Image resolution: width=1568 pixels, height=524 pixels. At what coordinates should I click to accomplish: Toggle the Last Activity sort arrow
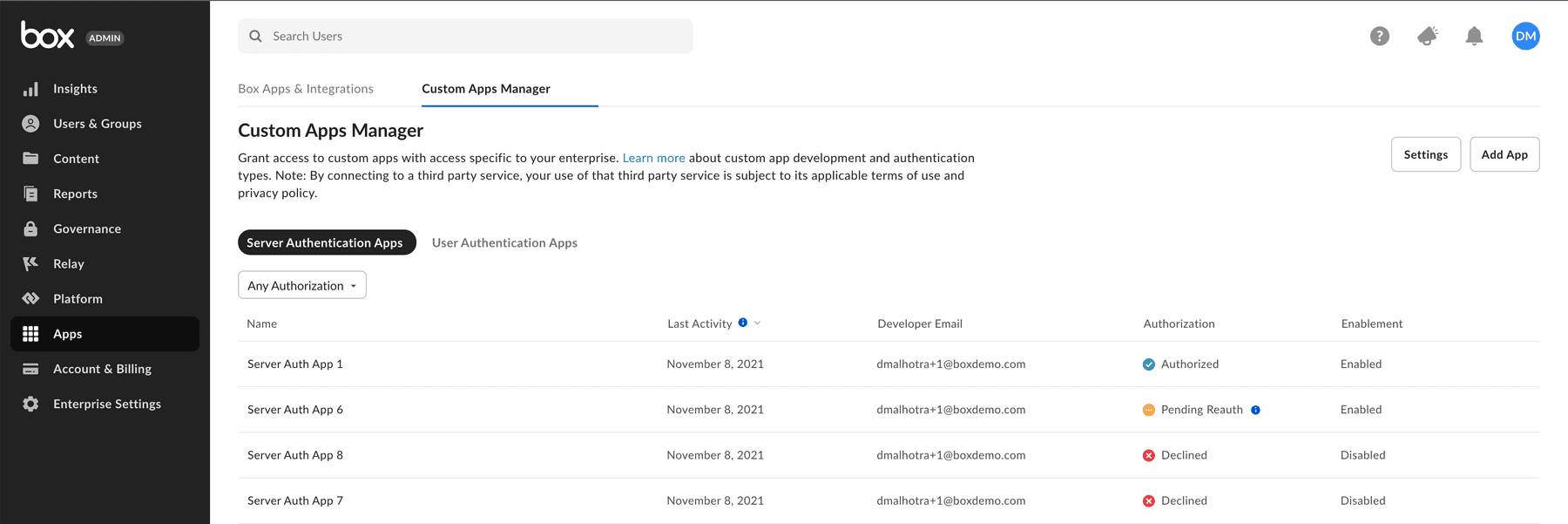coord(758,323)
